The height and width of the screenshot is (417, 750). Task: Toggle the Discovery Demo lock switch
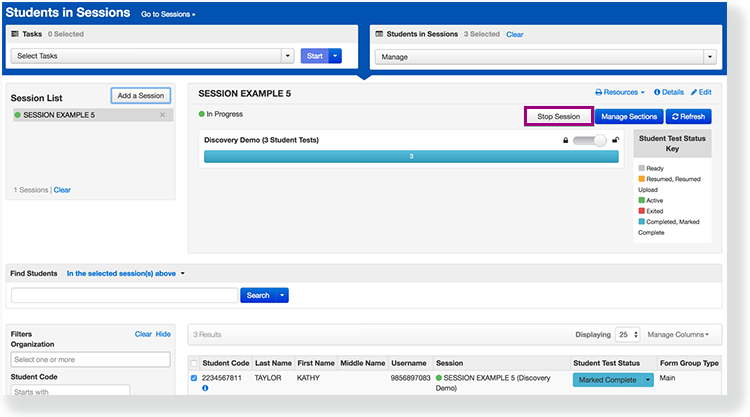pyautogui.click(x=590, y=140)
